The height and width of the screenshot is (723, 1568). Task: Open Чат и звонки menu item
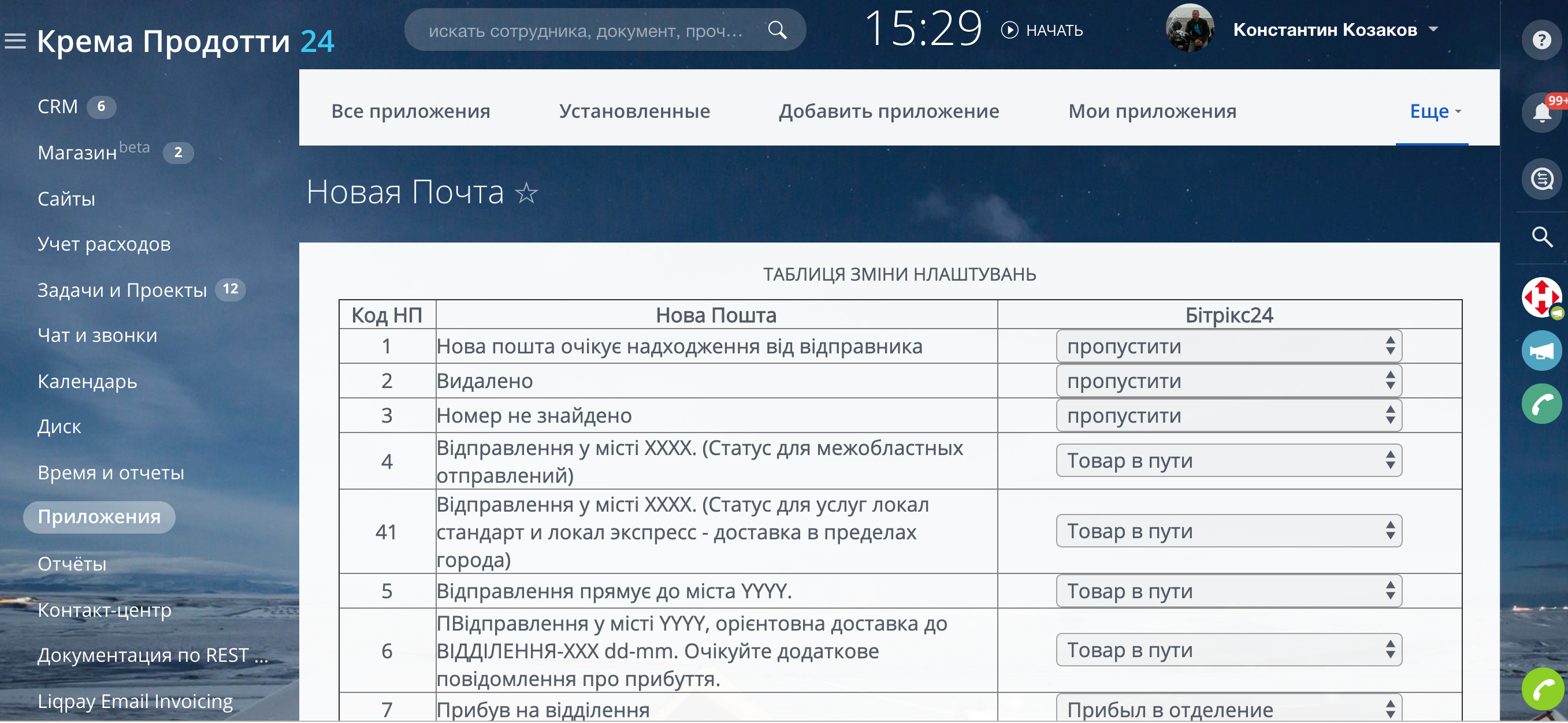click(x=98, y=336)
